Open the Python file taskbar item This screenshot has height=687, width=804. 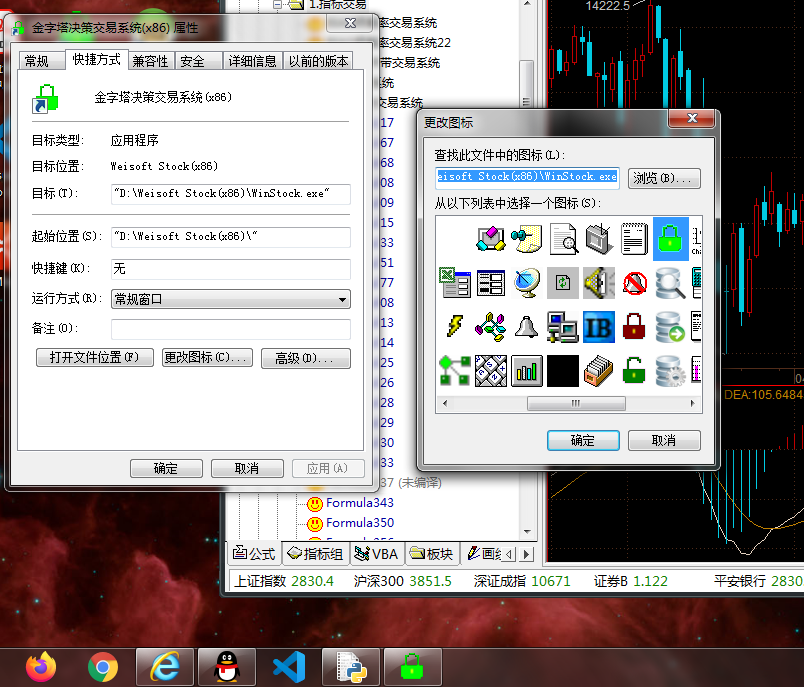351,667
